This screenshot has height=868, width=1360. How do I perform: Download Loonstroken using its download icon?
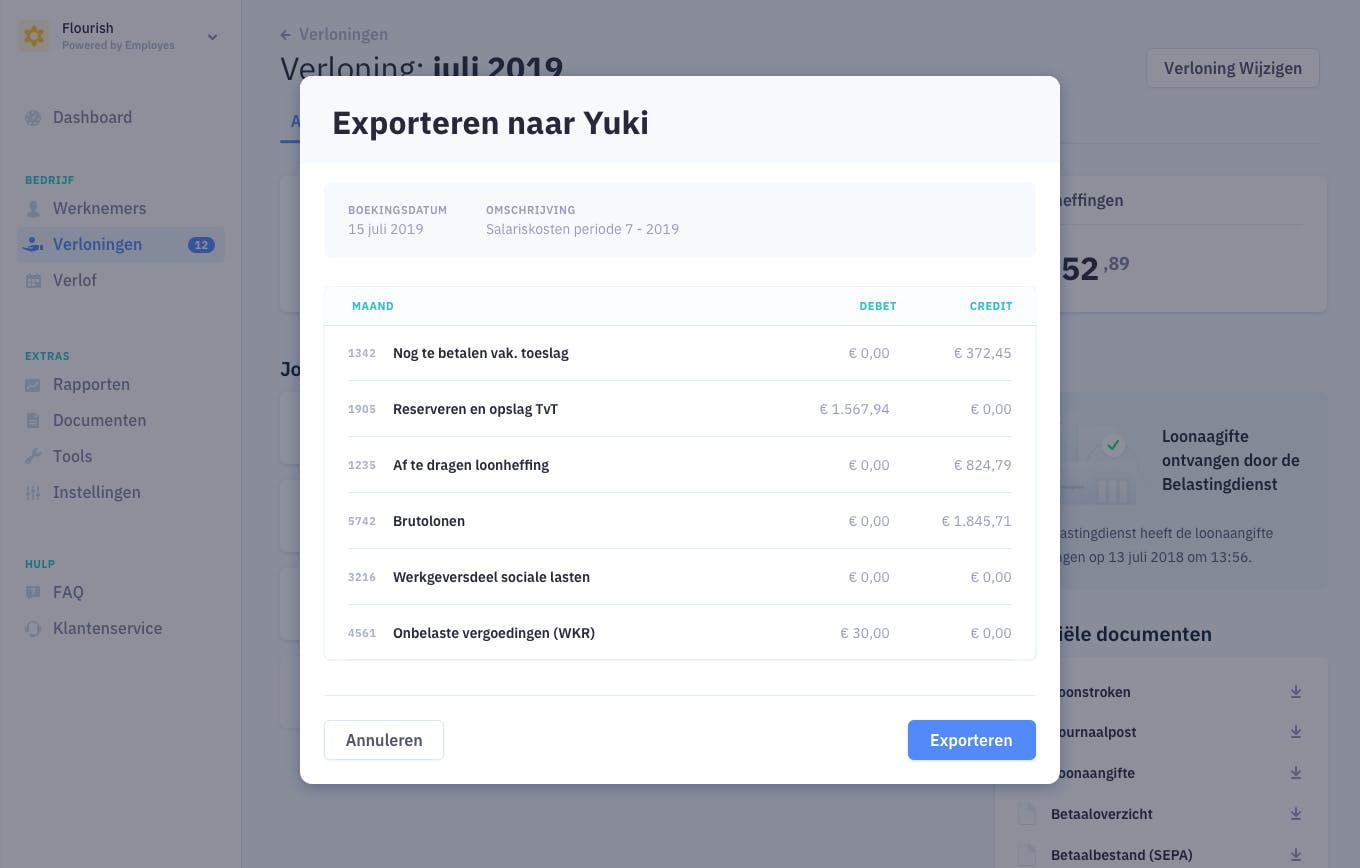coord(1296,692)
